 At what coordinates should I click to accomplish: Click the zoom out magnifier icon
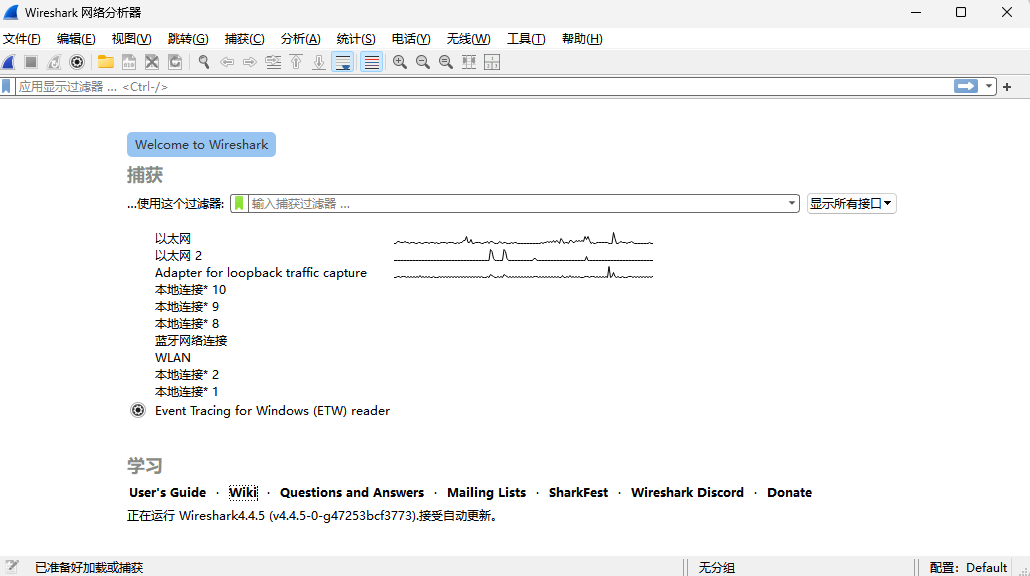click(423, 62)
